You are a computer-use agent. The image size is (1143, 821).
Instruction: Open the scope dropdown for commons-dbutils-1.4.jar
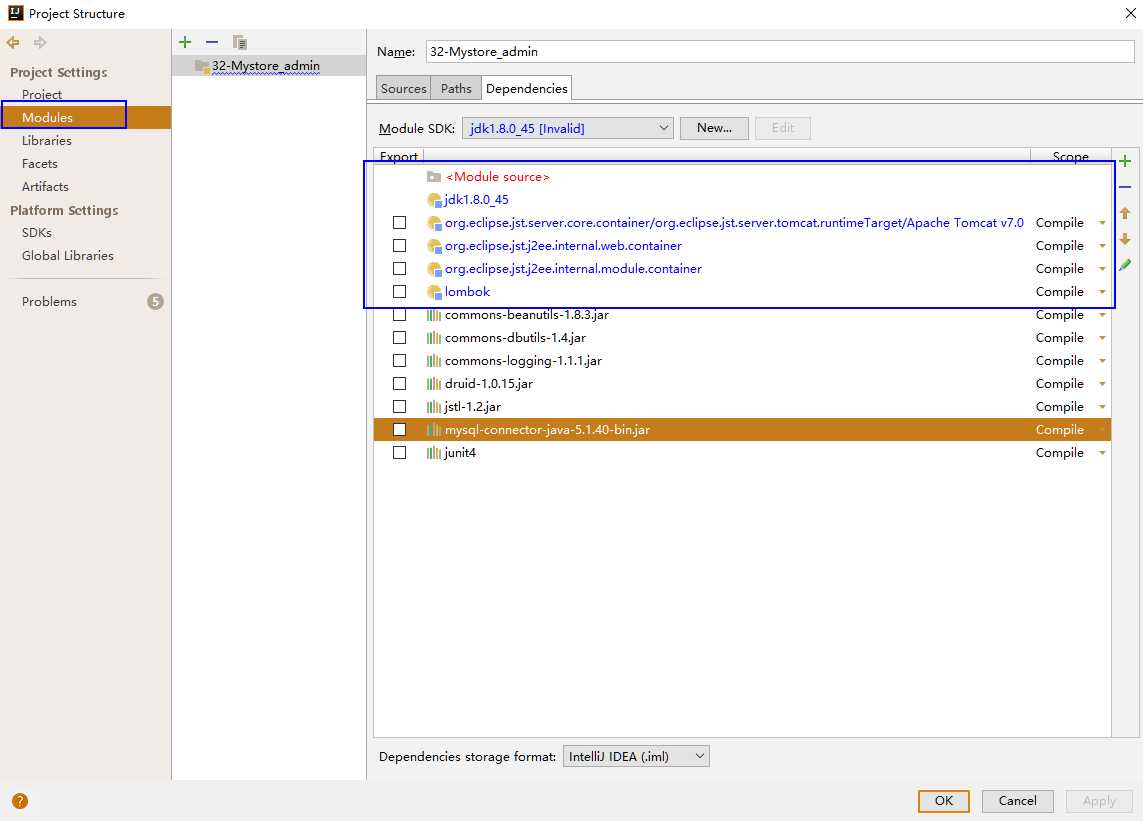tap(1102, 338)
